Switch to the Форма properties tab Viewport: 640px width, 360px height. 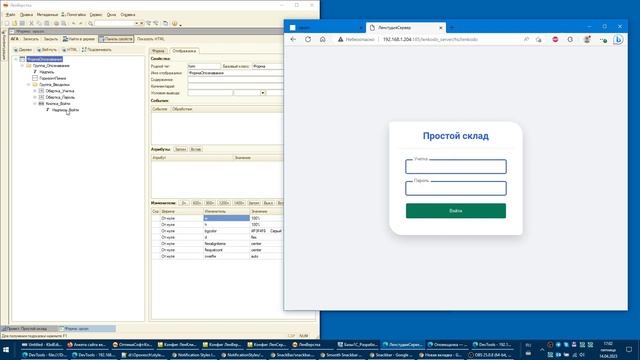click(x=158, y=51)
